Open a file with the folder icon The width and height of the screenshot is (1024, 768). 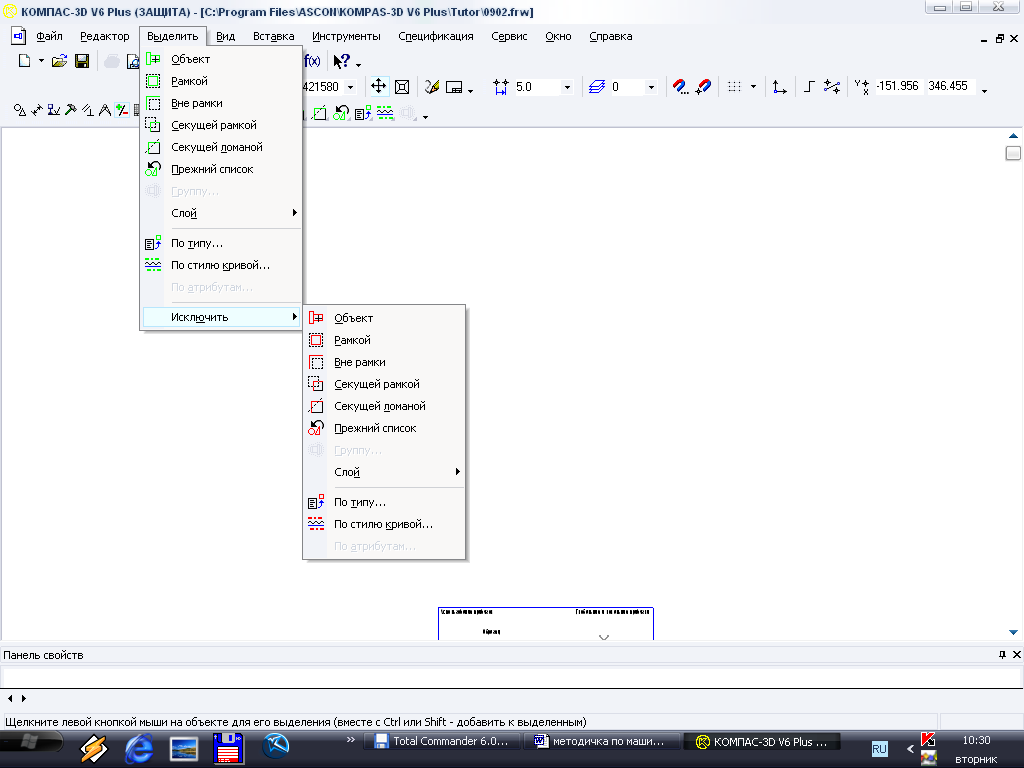59,61
